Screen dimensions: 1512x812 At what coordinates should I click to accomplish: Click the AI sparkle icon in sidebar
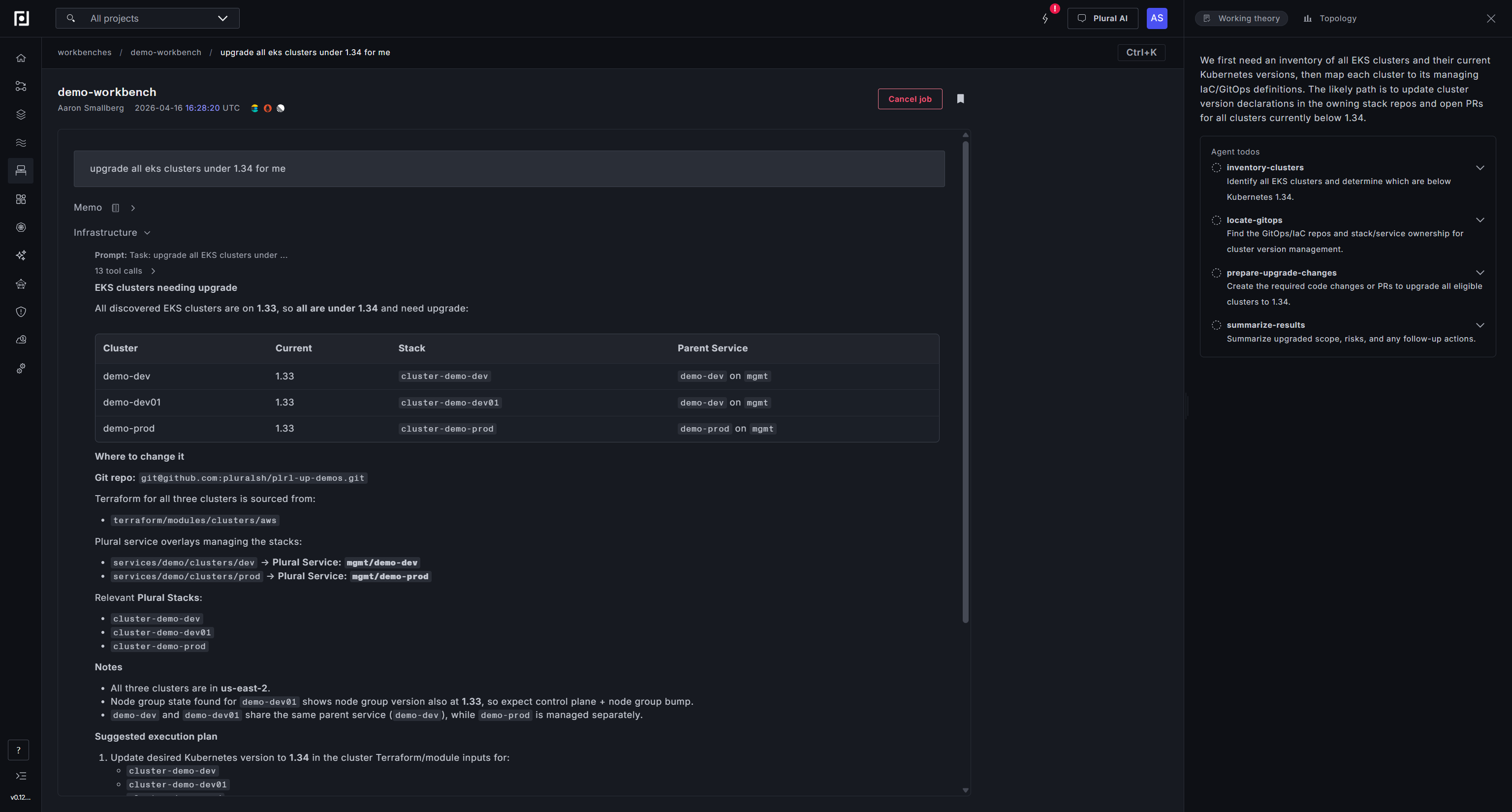(21, 255)
